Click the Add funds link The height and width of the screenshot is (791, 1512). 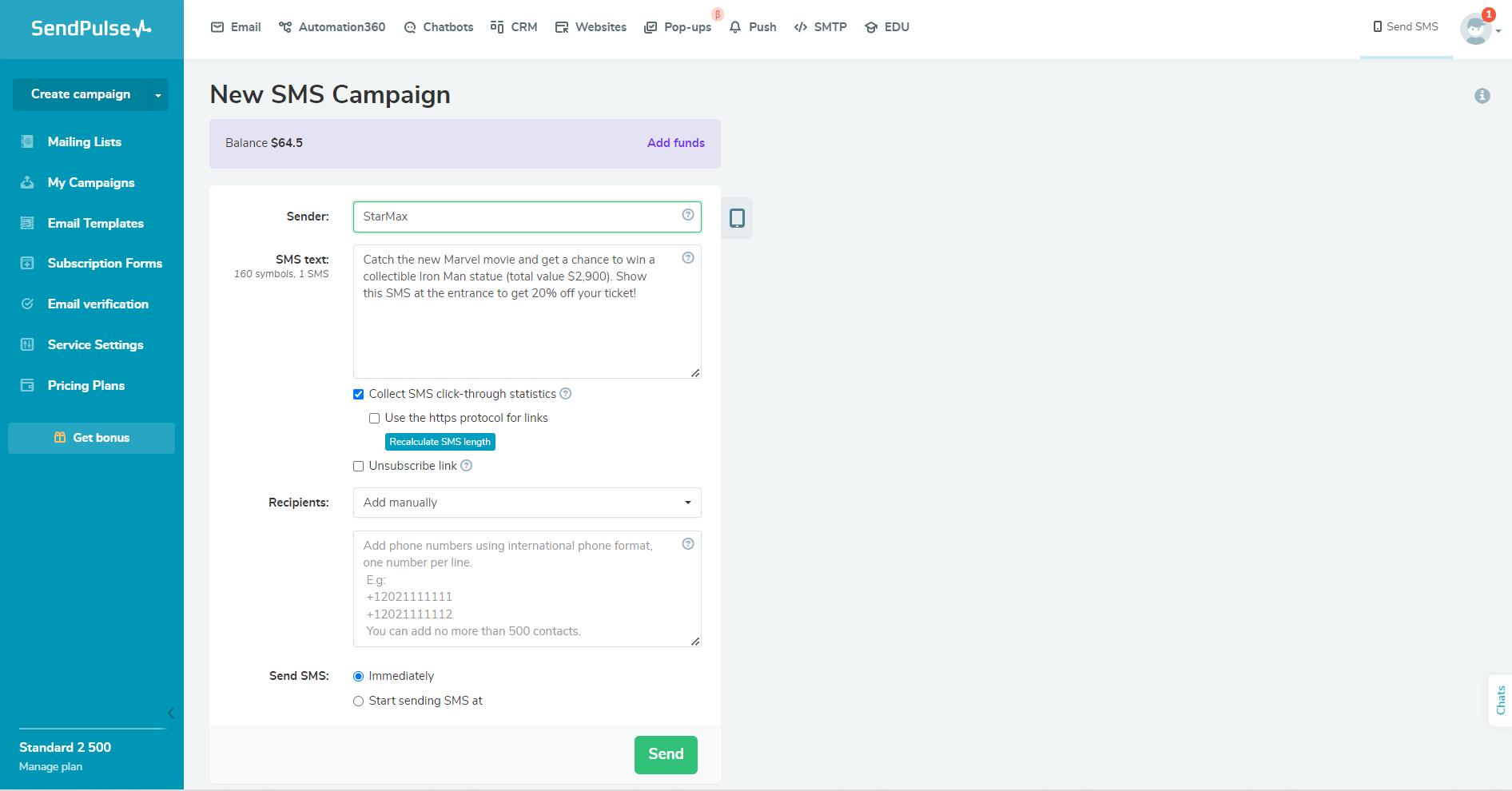coord(675,143)
